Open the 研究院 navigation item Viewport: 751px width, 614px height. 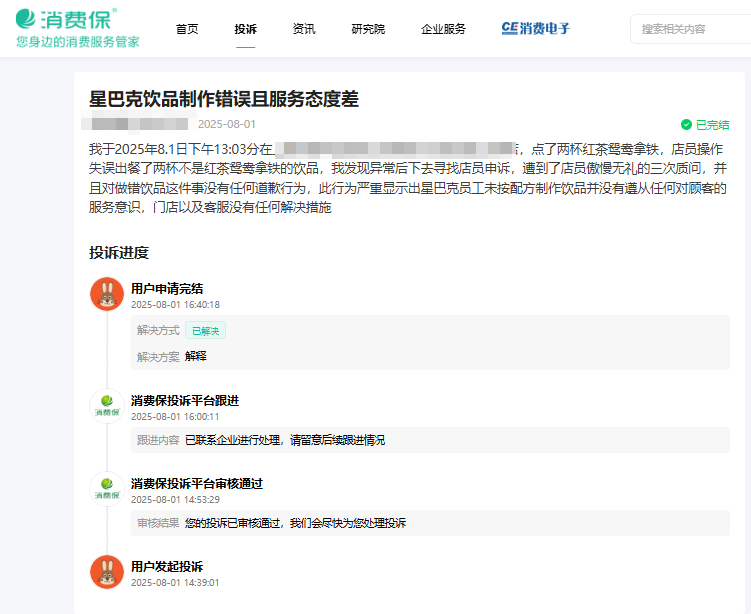click(368, 29)
